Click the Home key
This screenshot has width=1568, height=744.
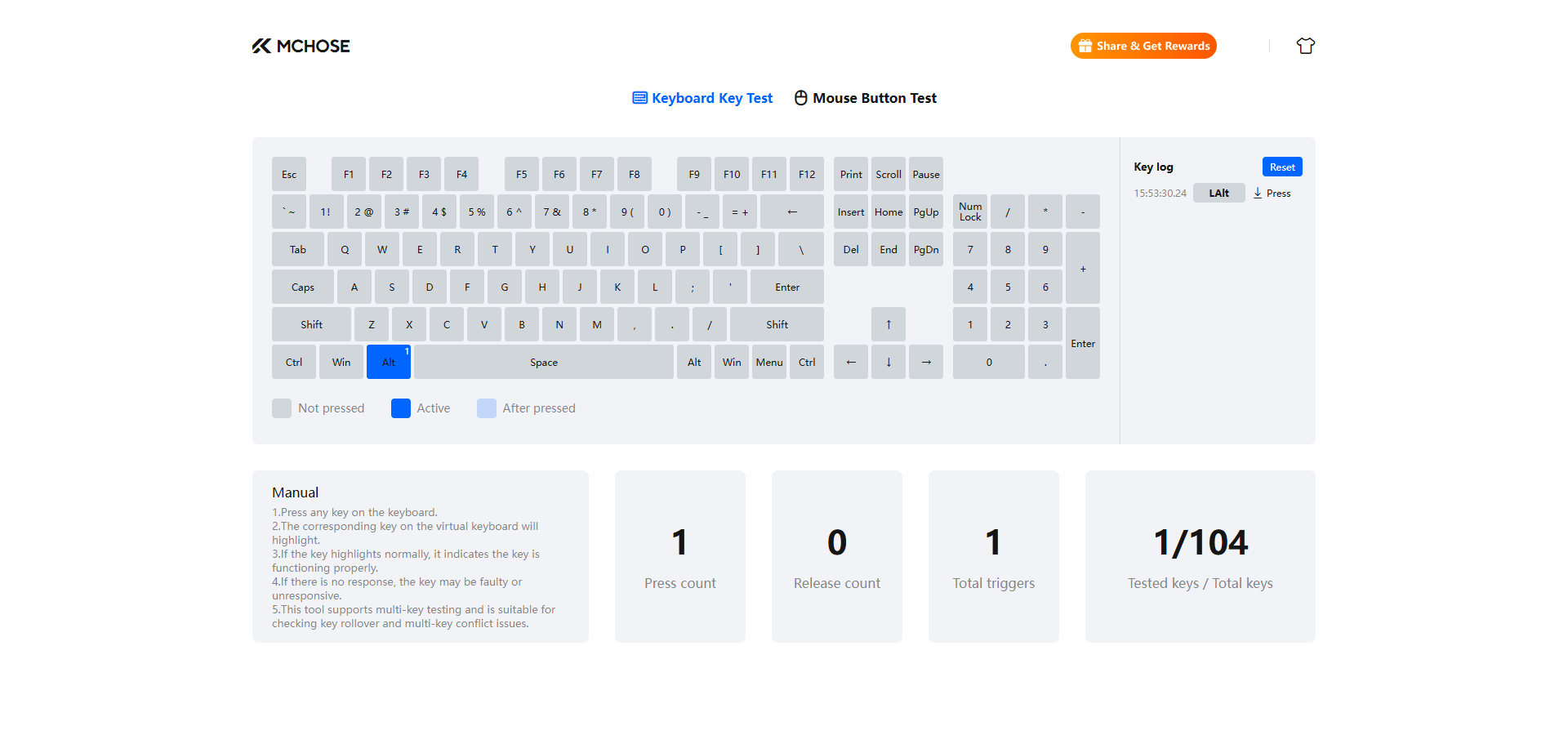(889, 212)
